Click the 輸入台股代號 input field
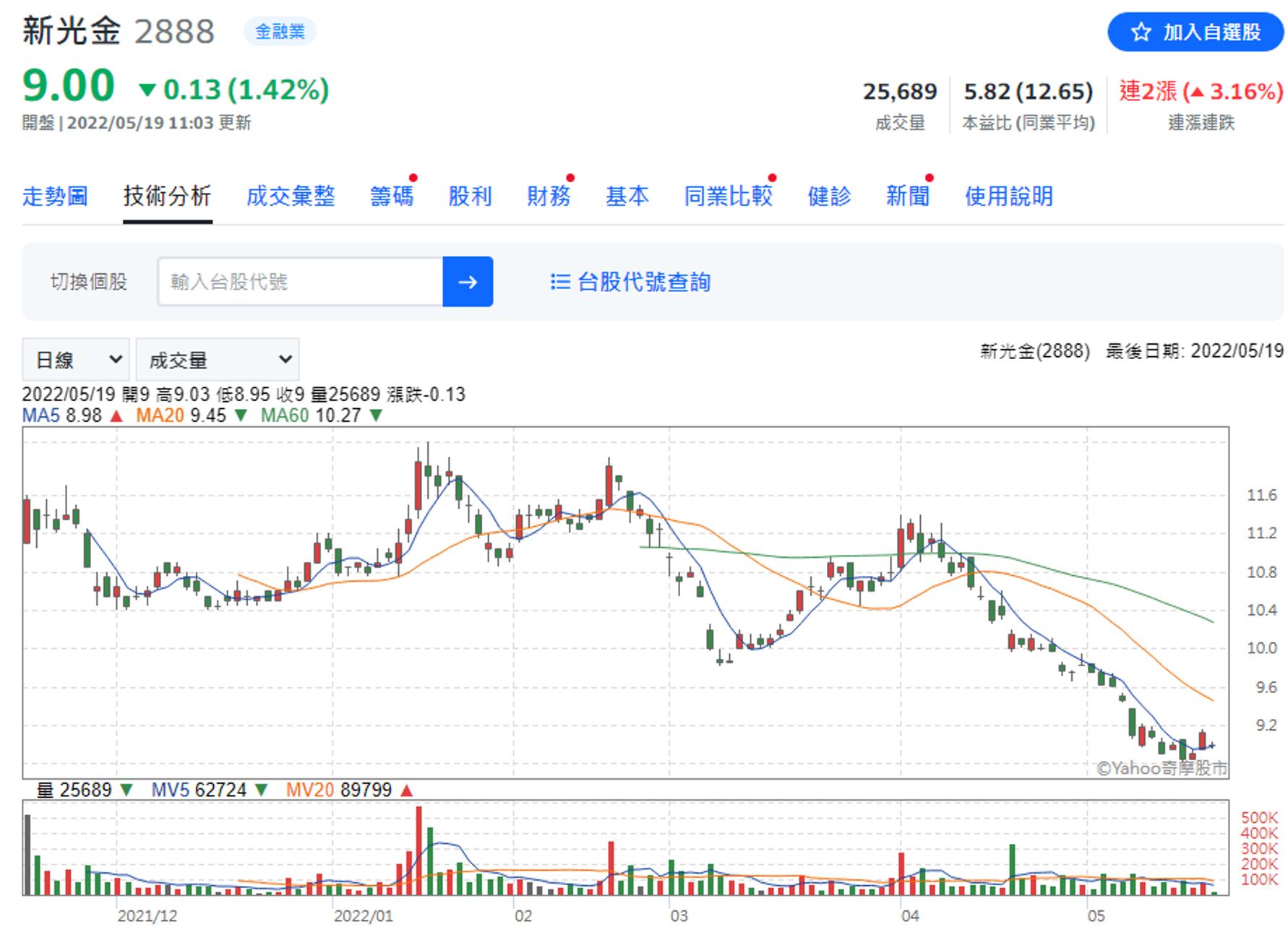Viewport: 1288px width, 935px height. (x=300, y=282)
